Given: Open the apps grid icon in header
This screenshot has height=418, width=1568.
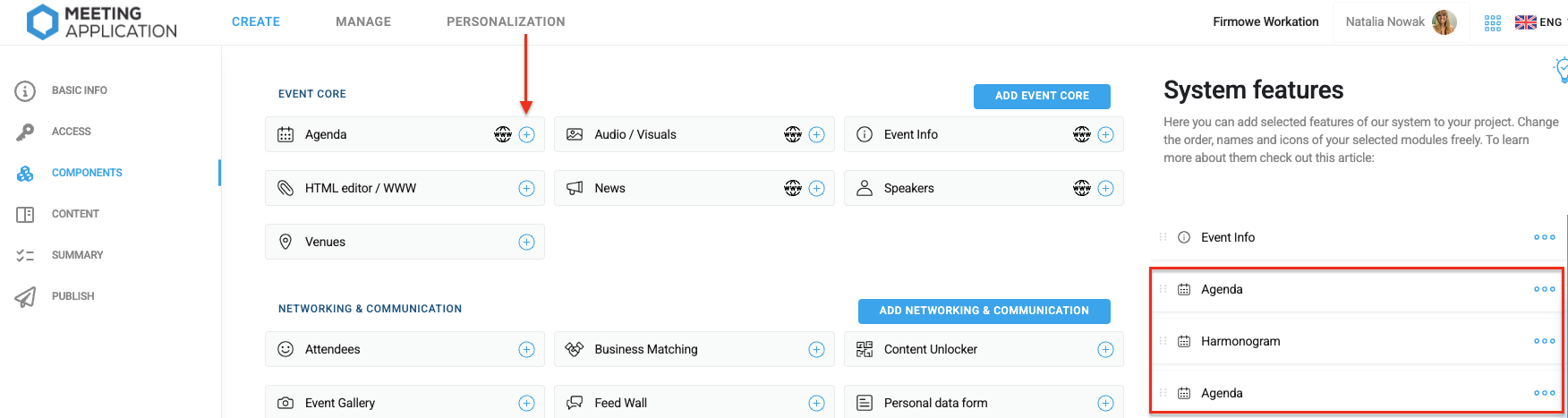Looking at the screenshot, I should (x=1493, y=23).
